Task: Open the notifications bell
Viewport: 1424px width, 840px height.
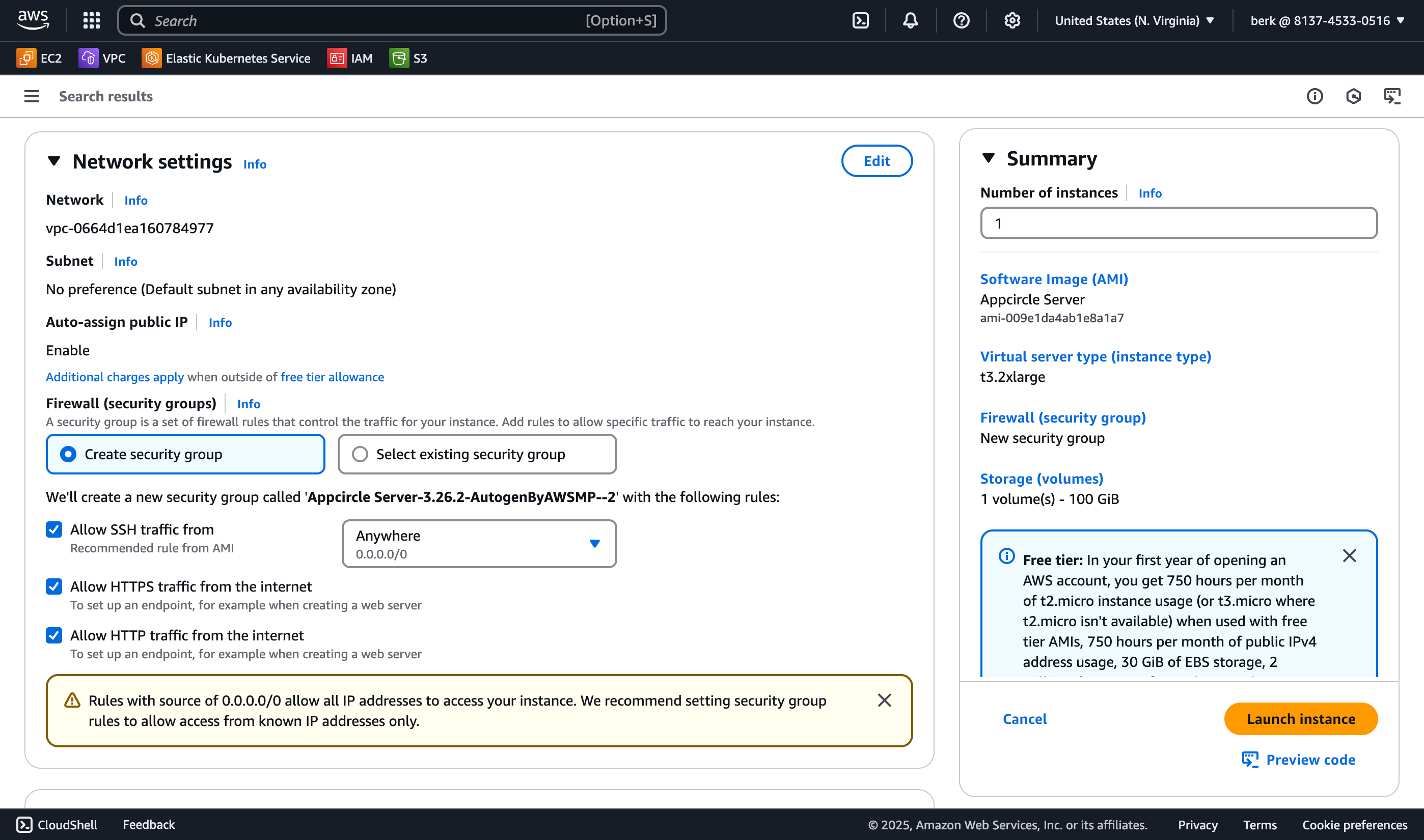Action: 910,20
